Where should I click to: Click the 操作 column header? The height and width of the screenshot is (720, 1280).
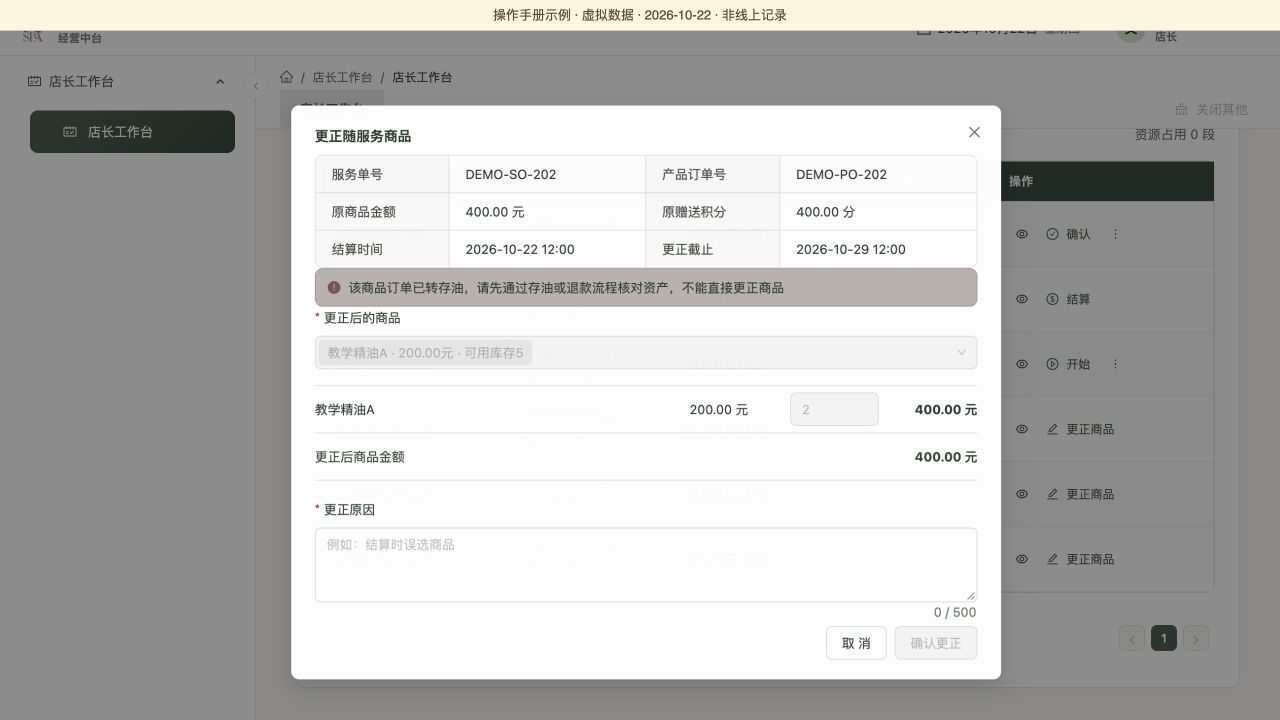(x=1021, y=181)
